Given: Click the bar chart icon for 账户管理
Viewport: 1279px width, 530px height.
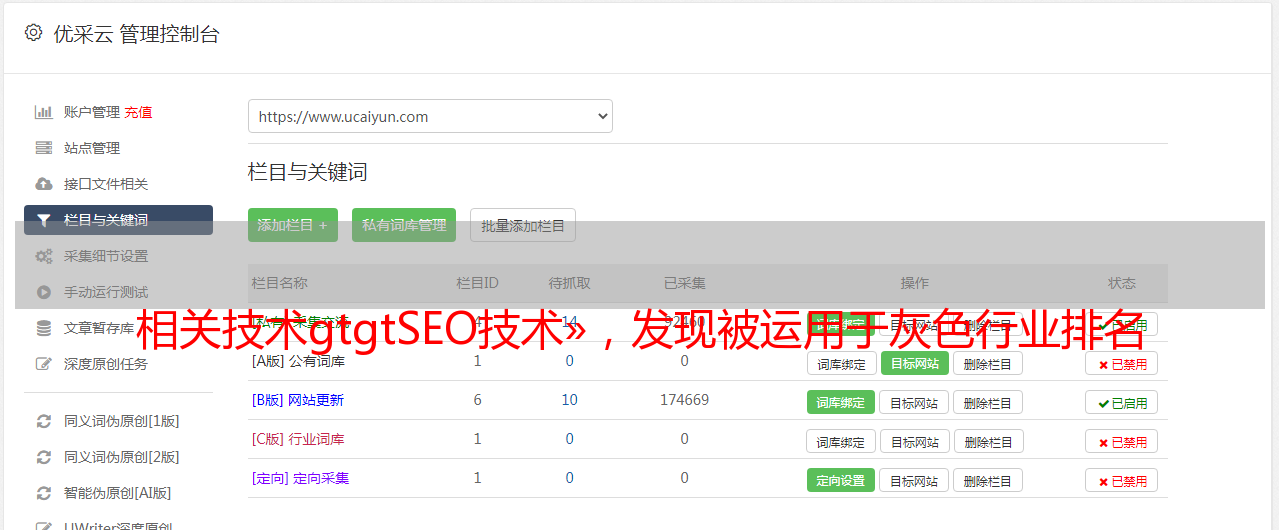Looking at the screenshot, I should [x=44, y=112].
